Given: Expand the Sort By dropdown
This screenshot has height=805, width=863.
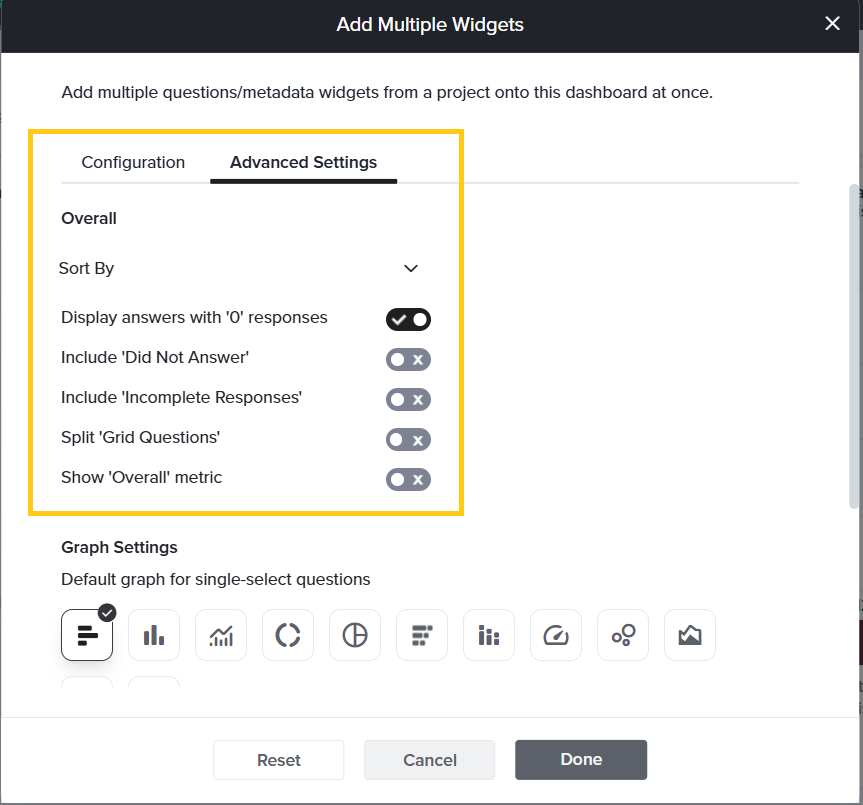Looking at the screenshot, I should click(x=239, y=269).
